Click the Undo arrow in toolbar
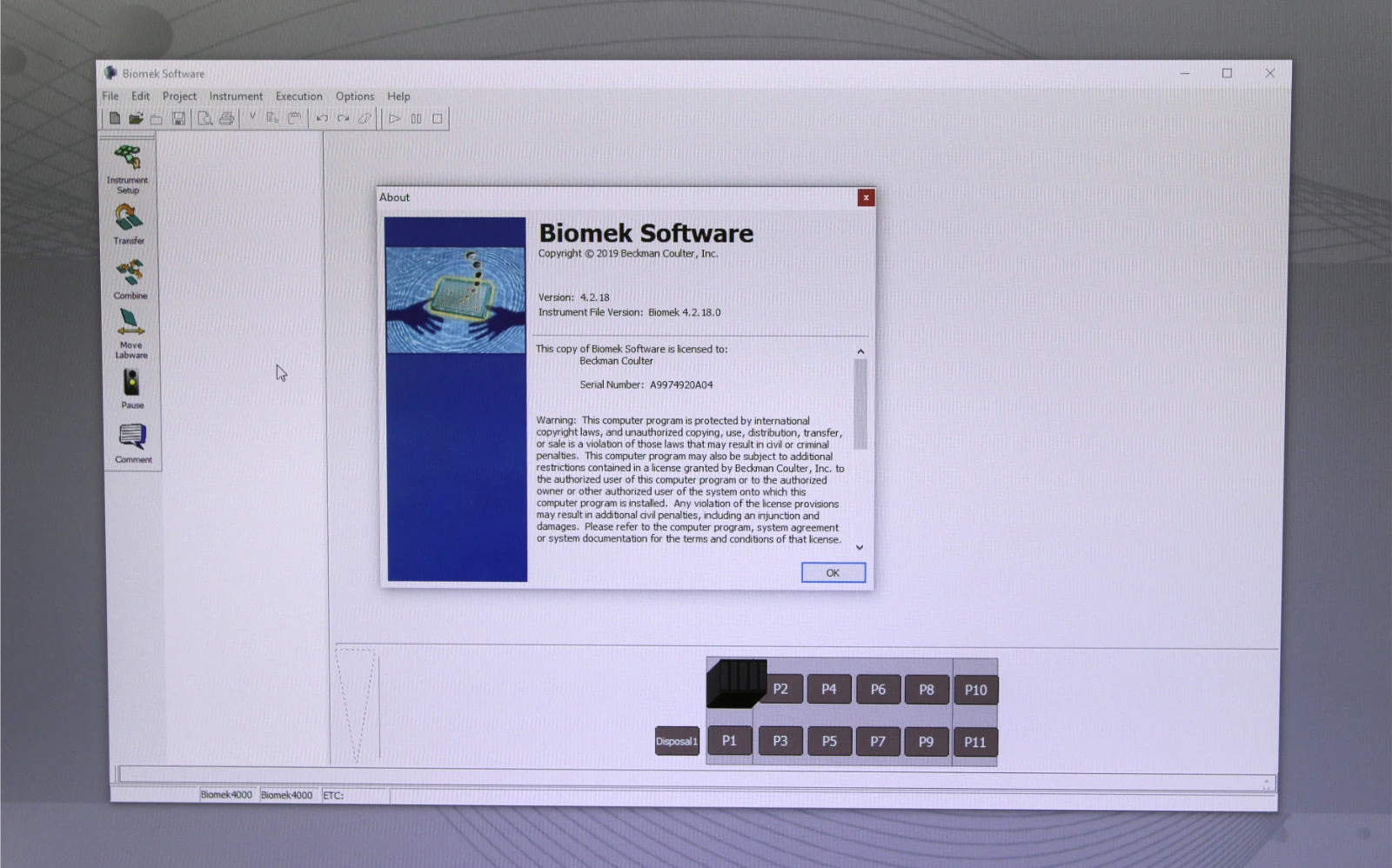1392x868 pixels. (322, 118)
